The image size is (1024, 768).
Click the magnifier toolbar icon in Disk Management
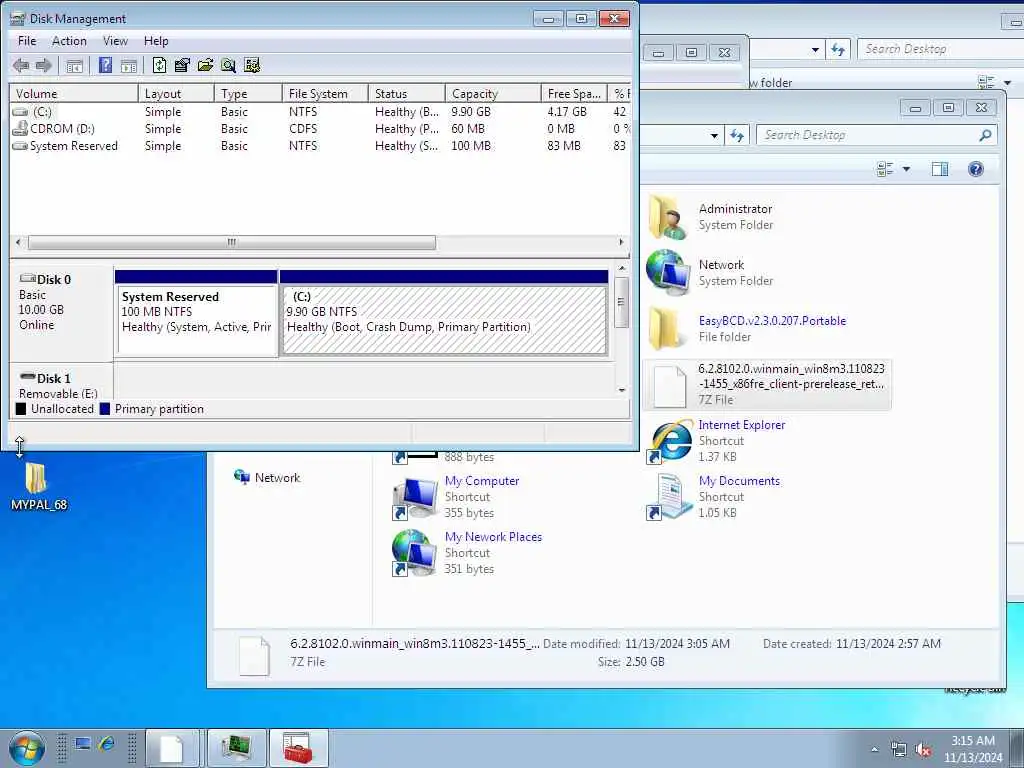[x=228, y=65]
